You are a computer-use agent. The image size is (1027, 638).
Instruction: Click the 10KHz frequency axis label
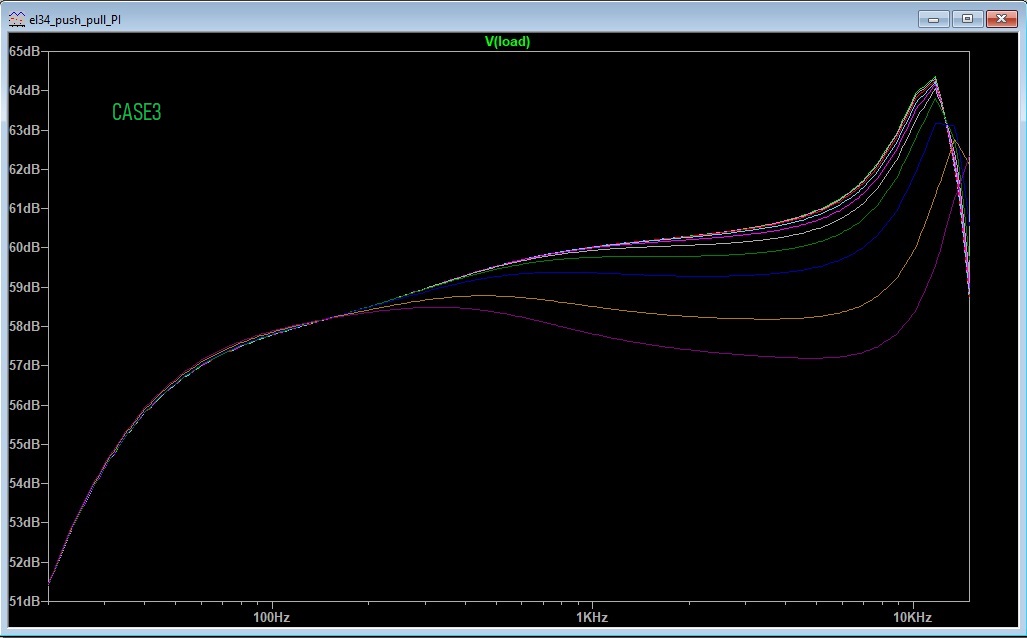click(x=912, y=618)
